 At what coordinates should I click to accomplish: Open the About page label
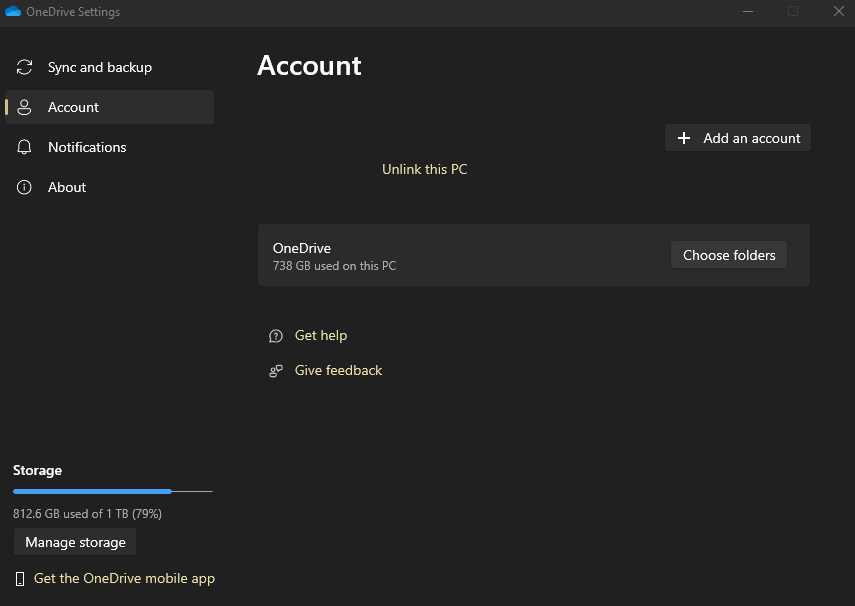click(67, 187)
